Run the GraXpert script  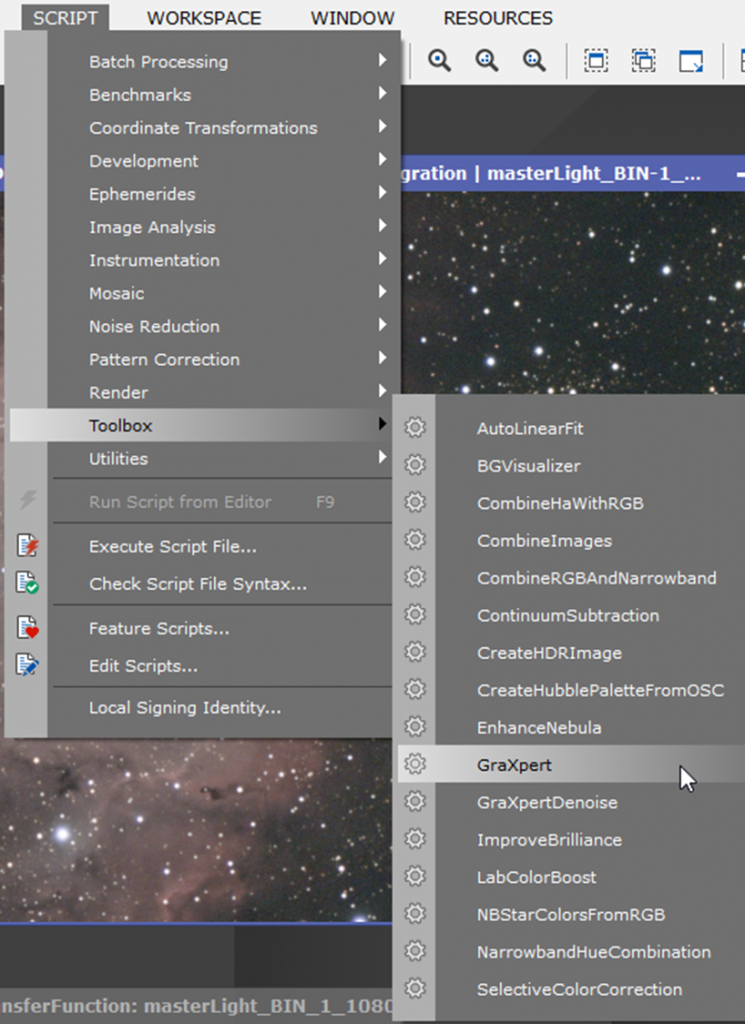514,765
